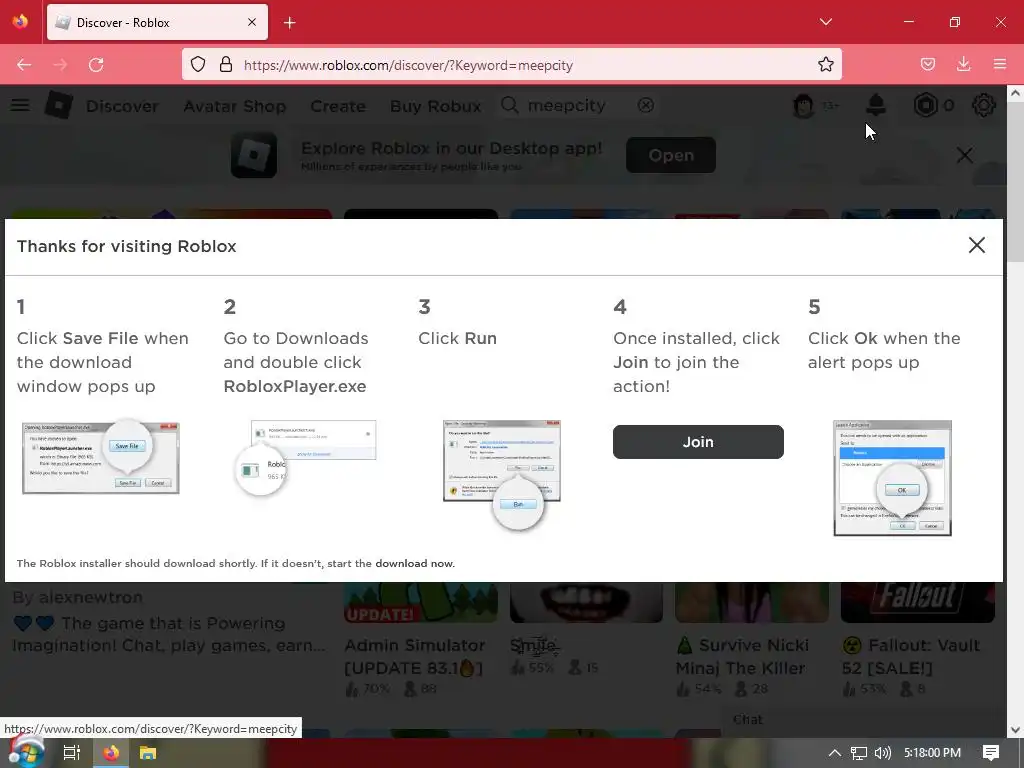
Task: Open Survive Nicki Minaj The Killer game
Action: tap(743, 656)
